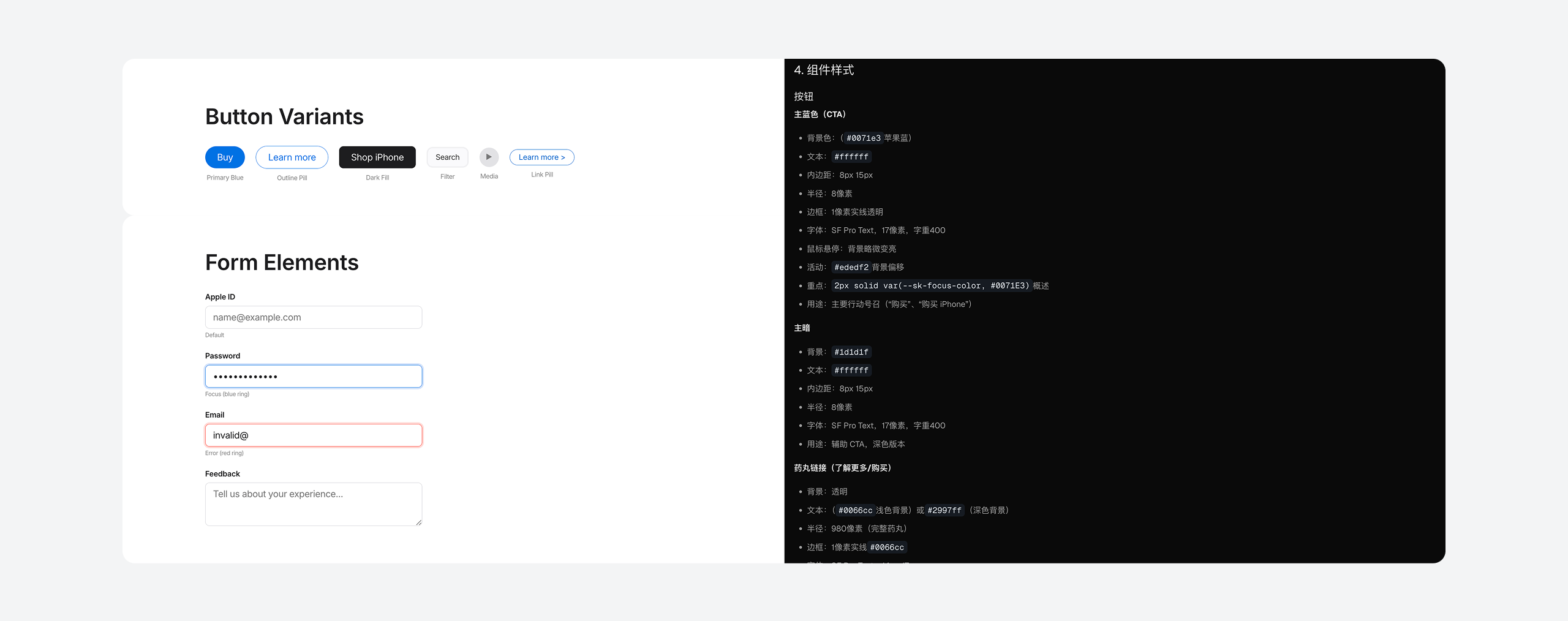1568x621 pixels.
Task: Click the #2997ff color code chip
Action: click(x=944, y=511)
